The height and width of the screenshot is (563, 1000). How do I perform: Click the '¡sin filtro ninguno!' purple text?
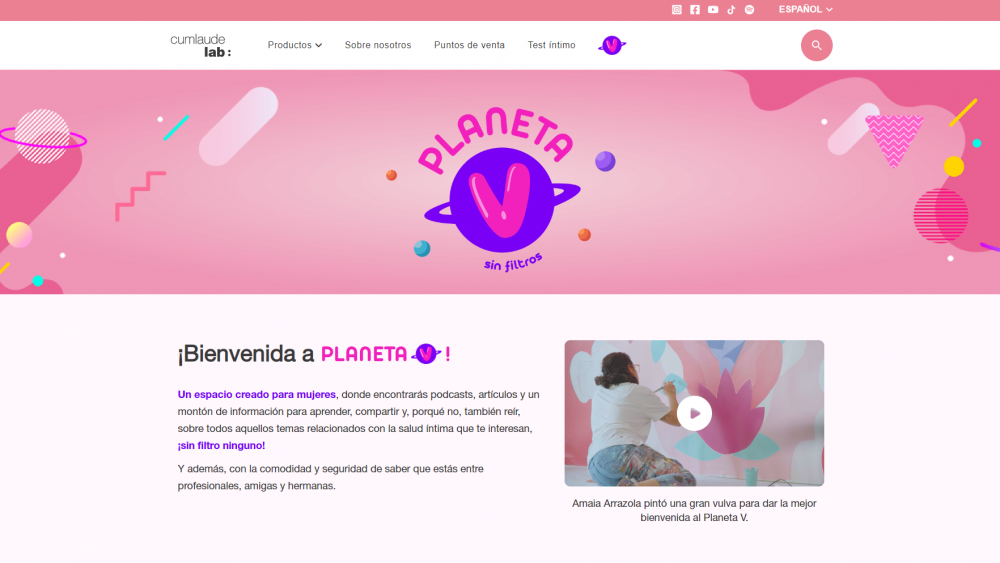pyautogui.click(x=221, y=446)
